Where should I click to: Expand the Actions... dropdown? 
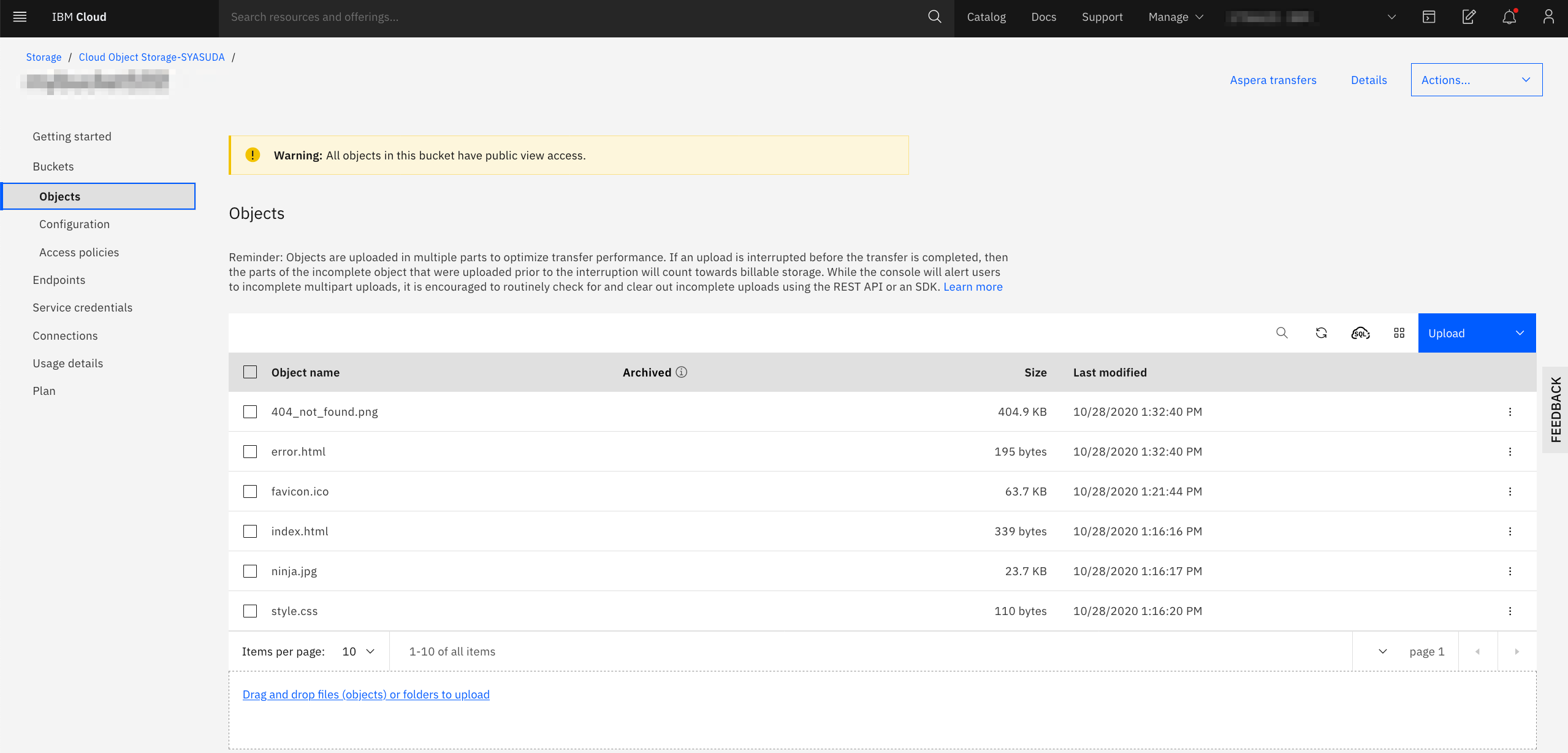click(x=1476, y=80)
